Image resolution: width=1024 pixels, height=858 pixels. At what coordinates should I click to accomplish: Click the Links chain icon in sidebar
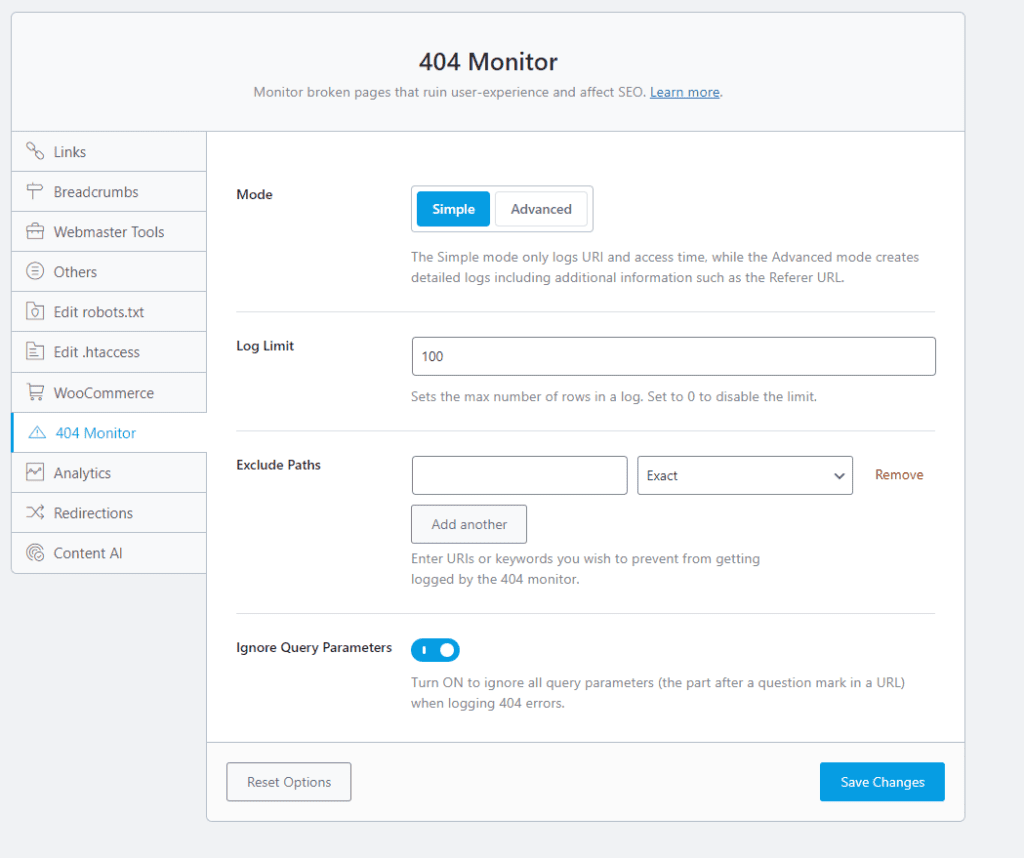point(35,151)
